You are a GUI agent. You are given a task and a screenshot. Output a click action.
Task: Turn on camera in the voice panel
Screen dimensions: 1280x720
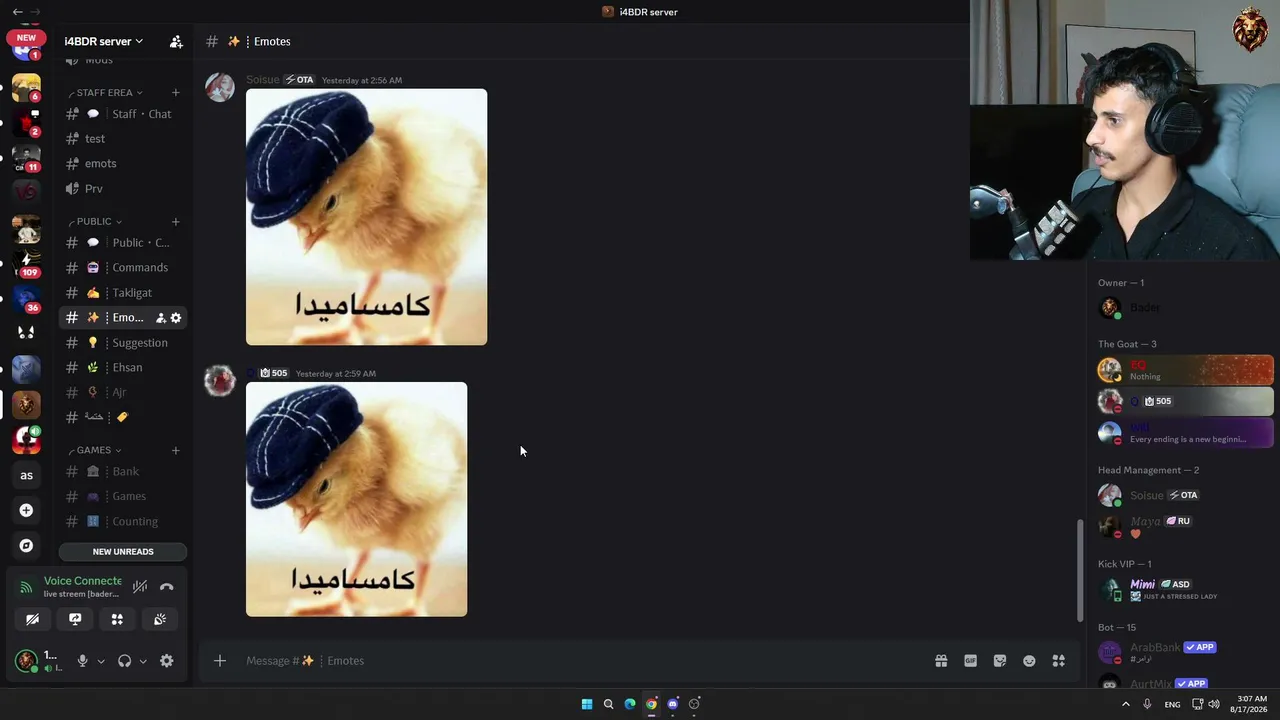point(32,620)
